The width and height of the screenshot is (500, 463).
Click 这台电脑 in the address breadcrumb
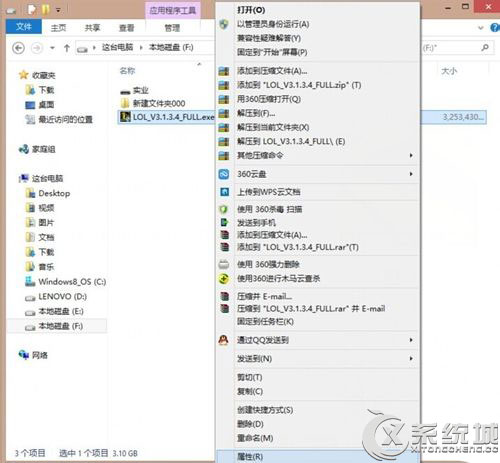click(117, 47)
